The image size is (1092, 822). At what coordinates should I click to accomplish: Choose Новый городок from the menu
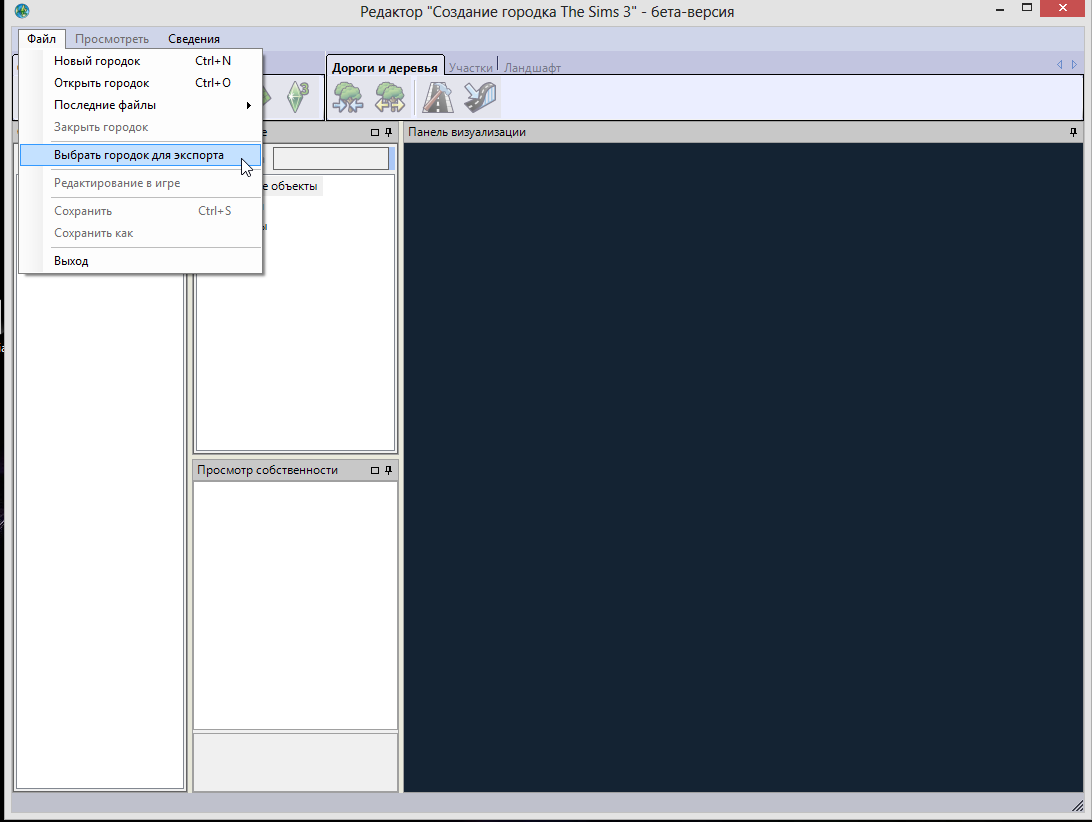(97, 61)
